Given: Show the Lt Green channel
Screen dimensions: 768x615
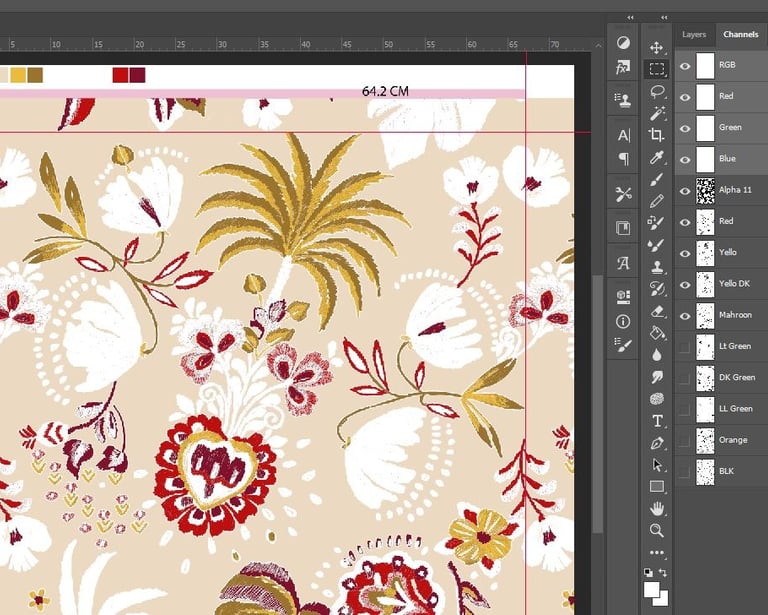Looking at the screenshot, I should pos(685,347).
